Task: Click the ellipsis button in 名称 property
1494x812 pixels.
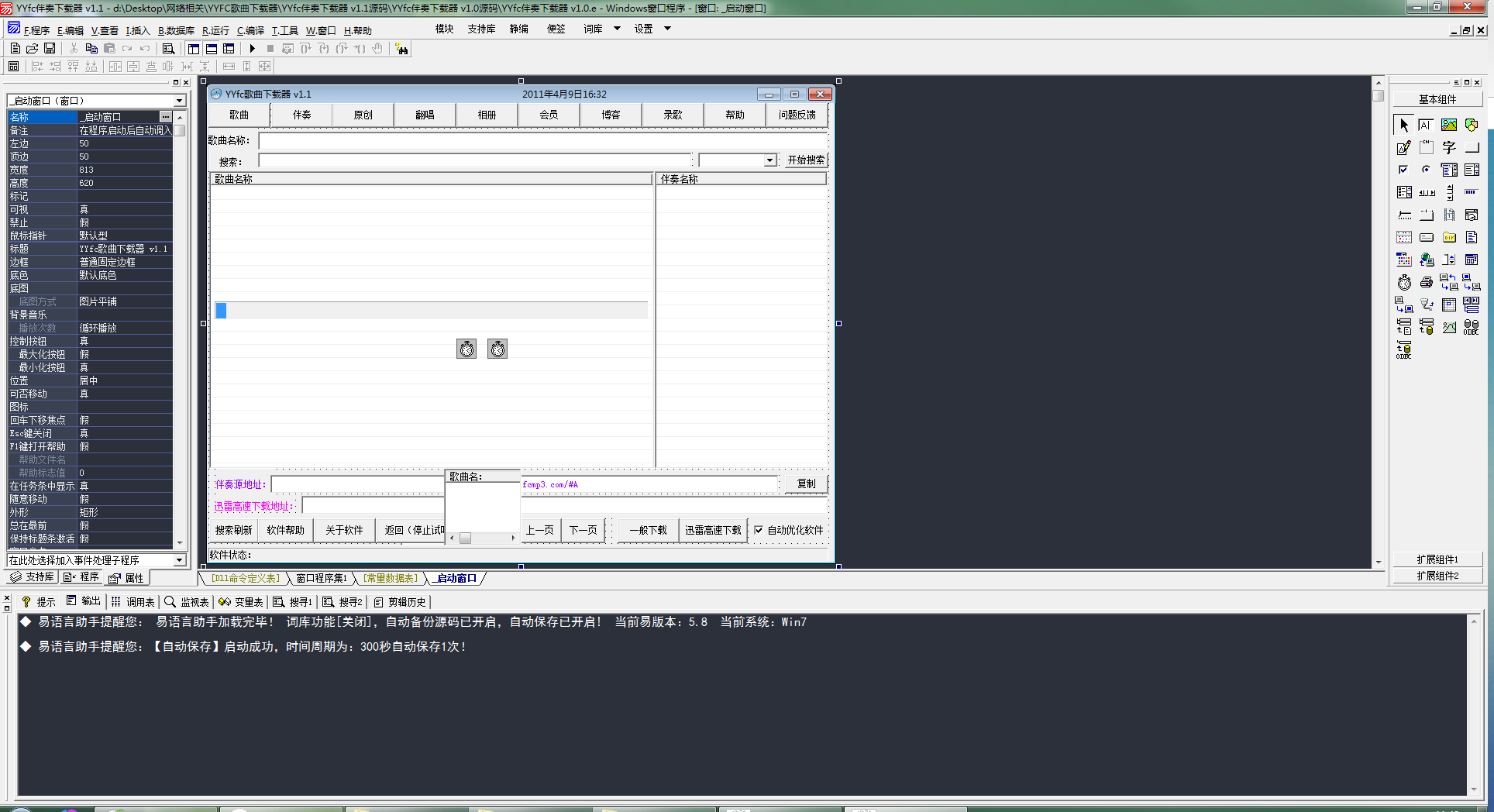Action: point(165,116)
